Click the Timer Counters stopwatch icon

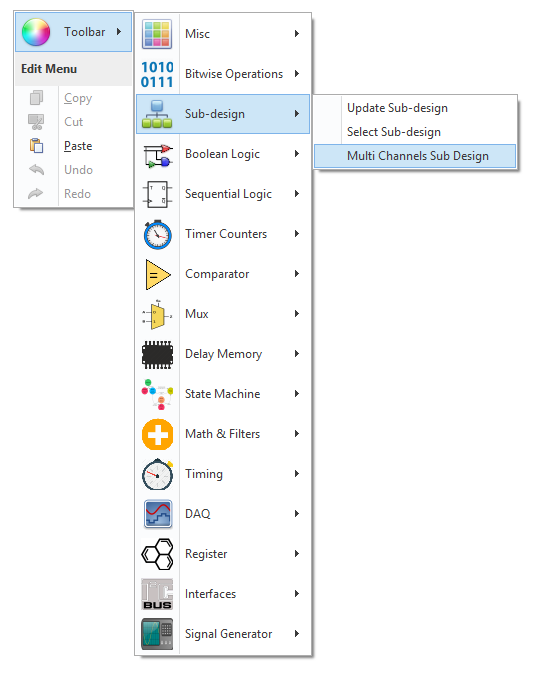(157, 234)
